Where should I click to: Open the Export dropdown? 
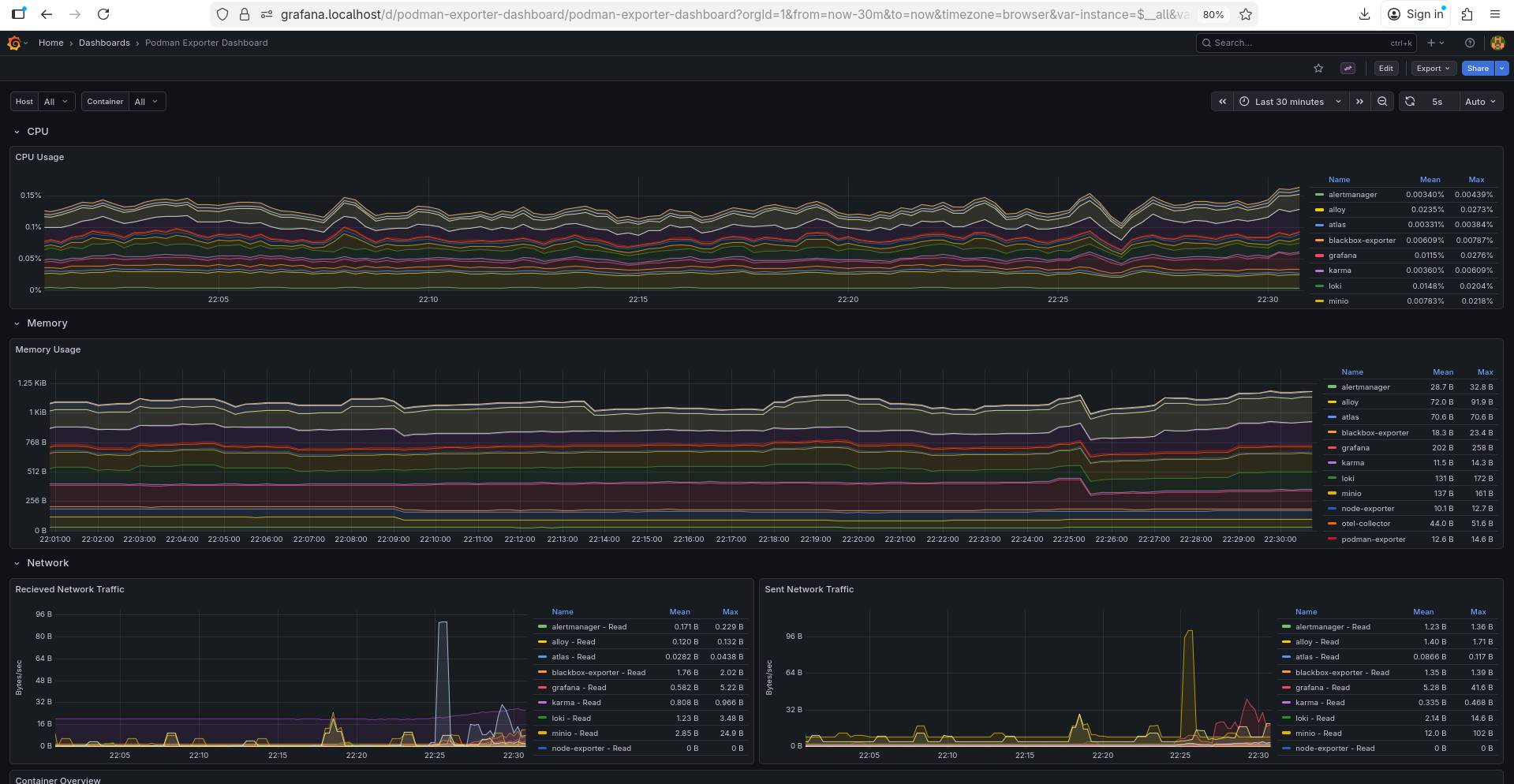[1433, 69]
